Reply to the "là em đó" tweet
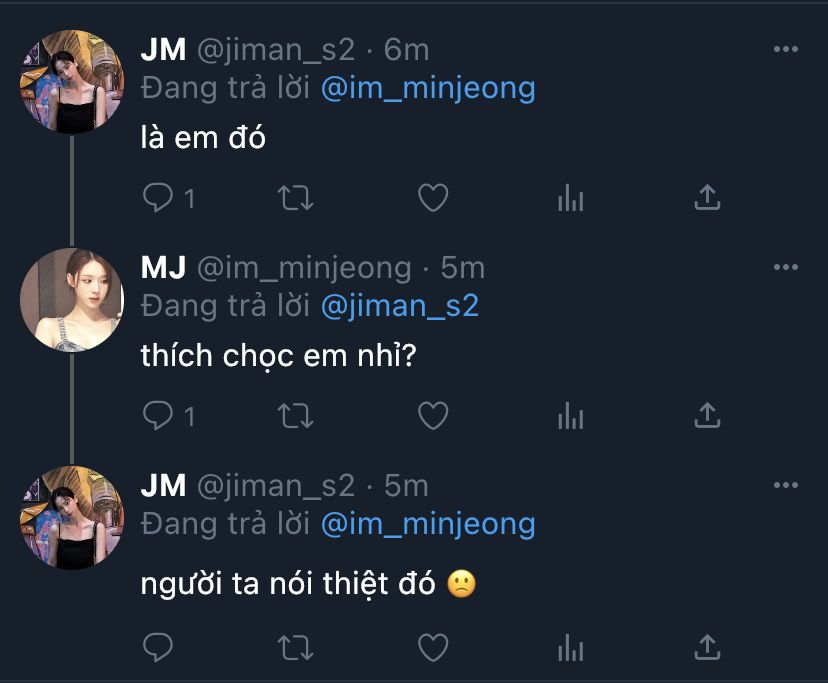The height and width of the screenshot is (683, 828). coord(158,198)
